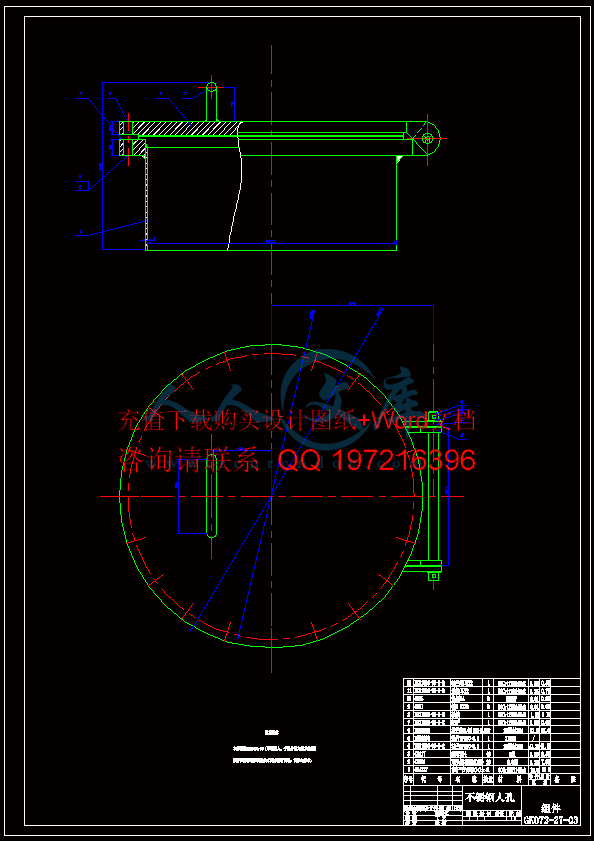The width and height of the screenshot is (594, 841).
Task: Select the drawing number GK073-27-03
Action: coord(551,820)
